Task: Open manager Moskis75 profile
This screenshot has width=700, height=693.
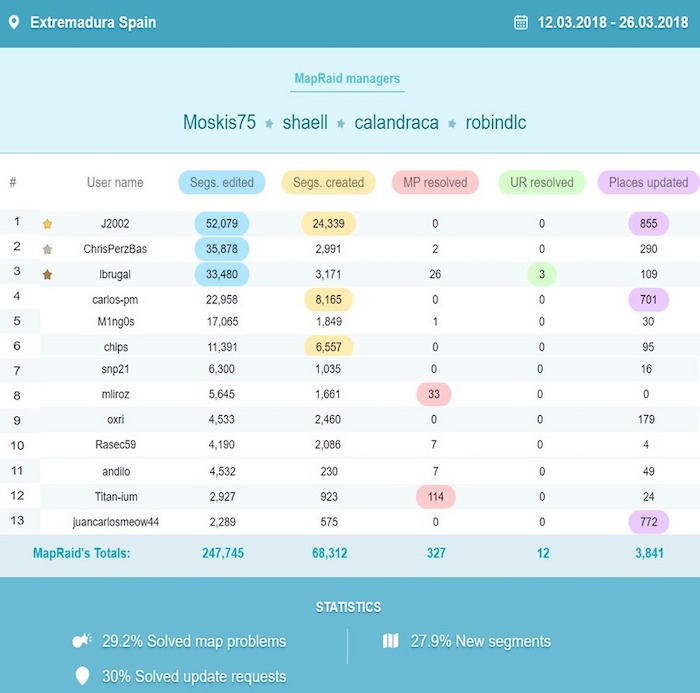Action: pyautogui.click(x=219, y=123)
